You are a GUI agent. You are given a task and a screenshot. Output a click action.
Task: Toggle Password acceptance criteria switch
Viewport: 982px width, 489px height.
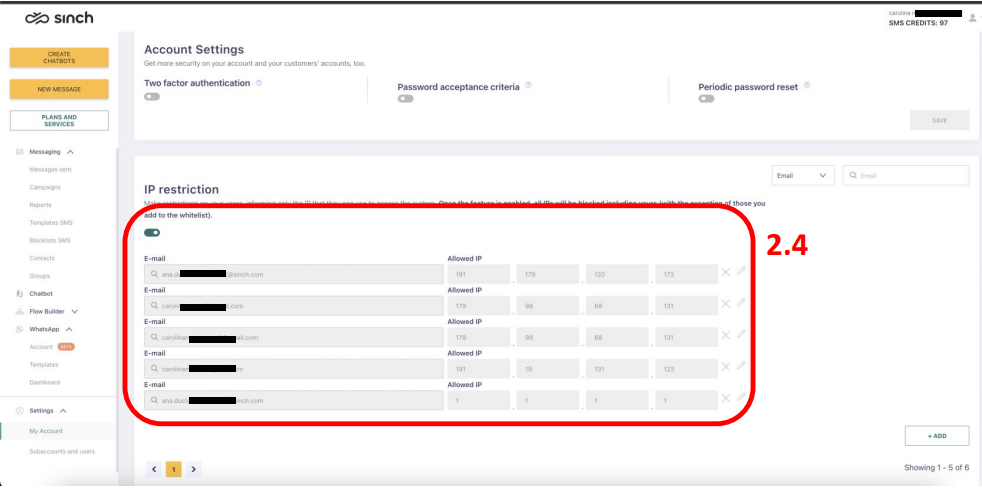tap(405, 99)
